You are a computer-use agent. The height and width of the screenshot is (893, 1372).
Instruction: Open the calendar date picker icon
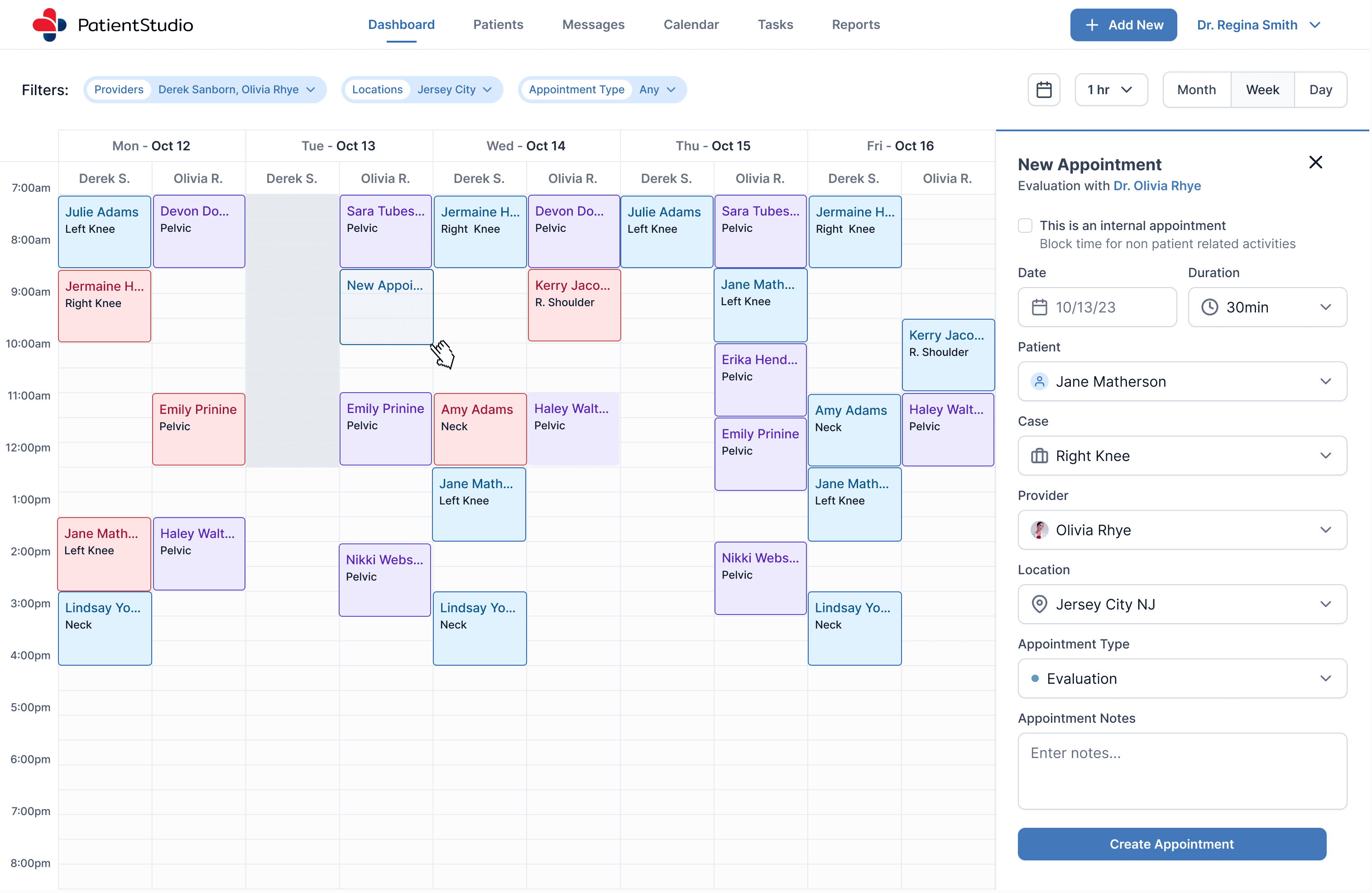(1043, 90)
